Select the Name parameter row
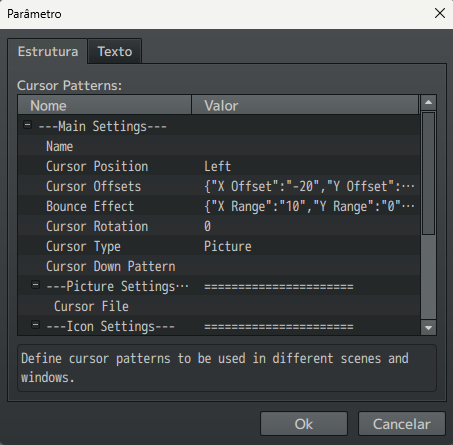453x445 pixels. pyautogui.click(x=219, y=146)
